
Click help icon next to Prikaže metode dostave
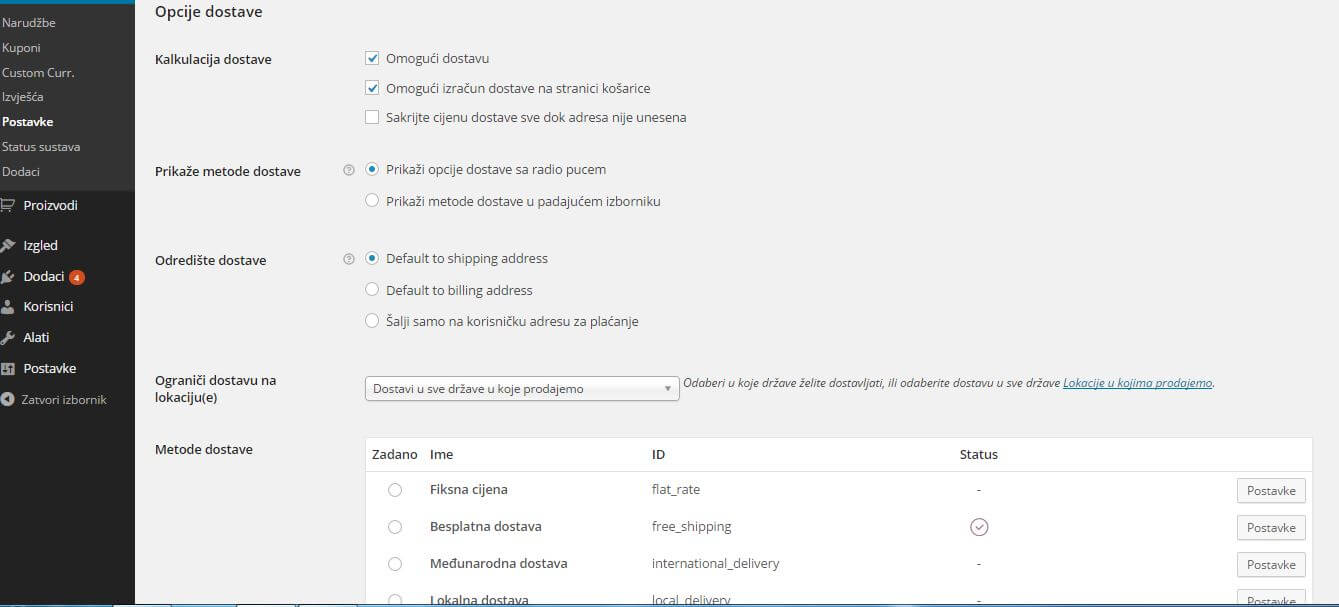tap(349, 171)
